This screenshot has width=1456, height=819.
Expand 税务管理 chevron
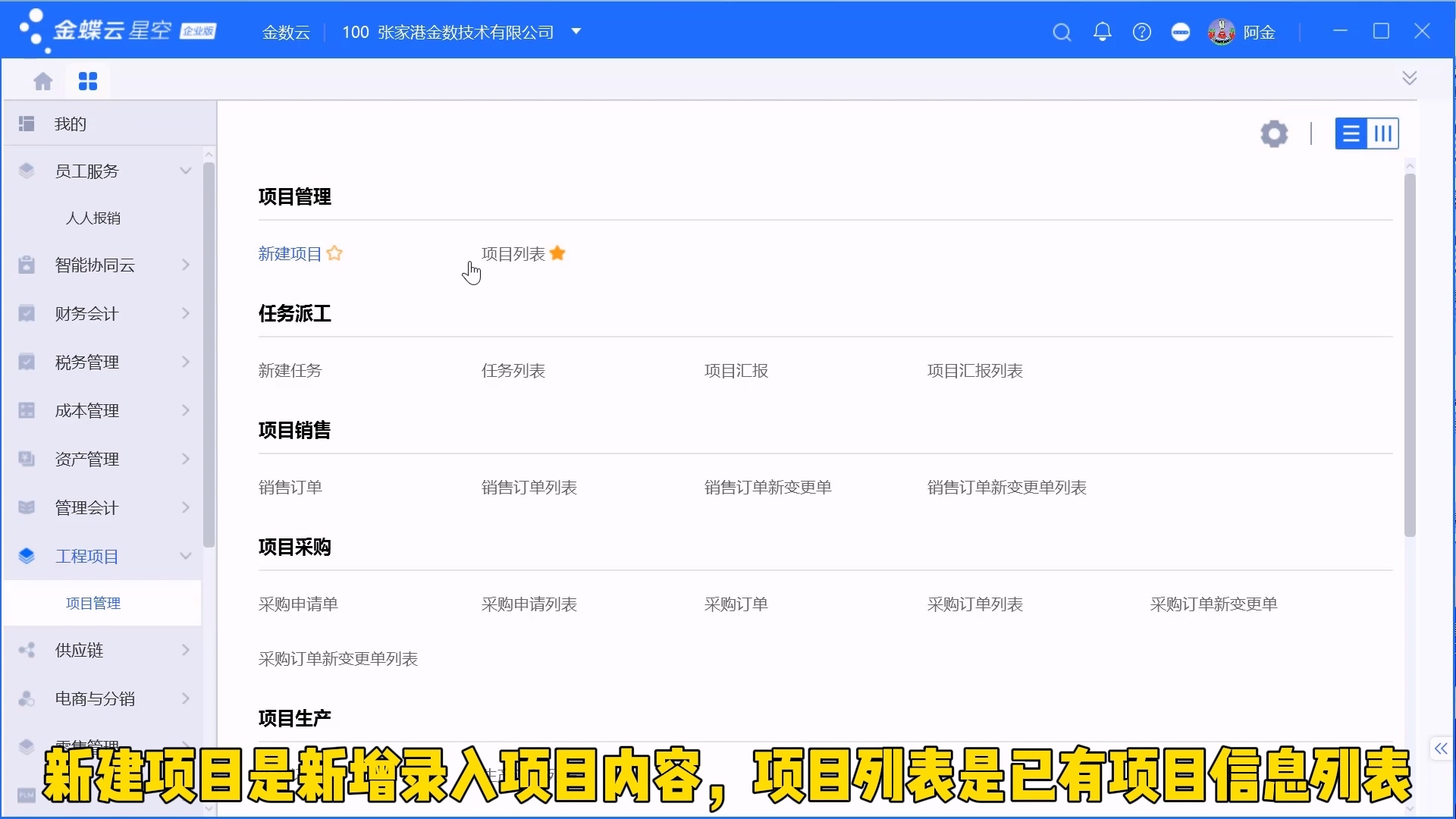pyautogui.click(x=186, y=362)
